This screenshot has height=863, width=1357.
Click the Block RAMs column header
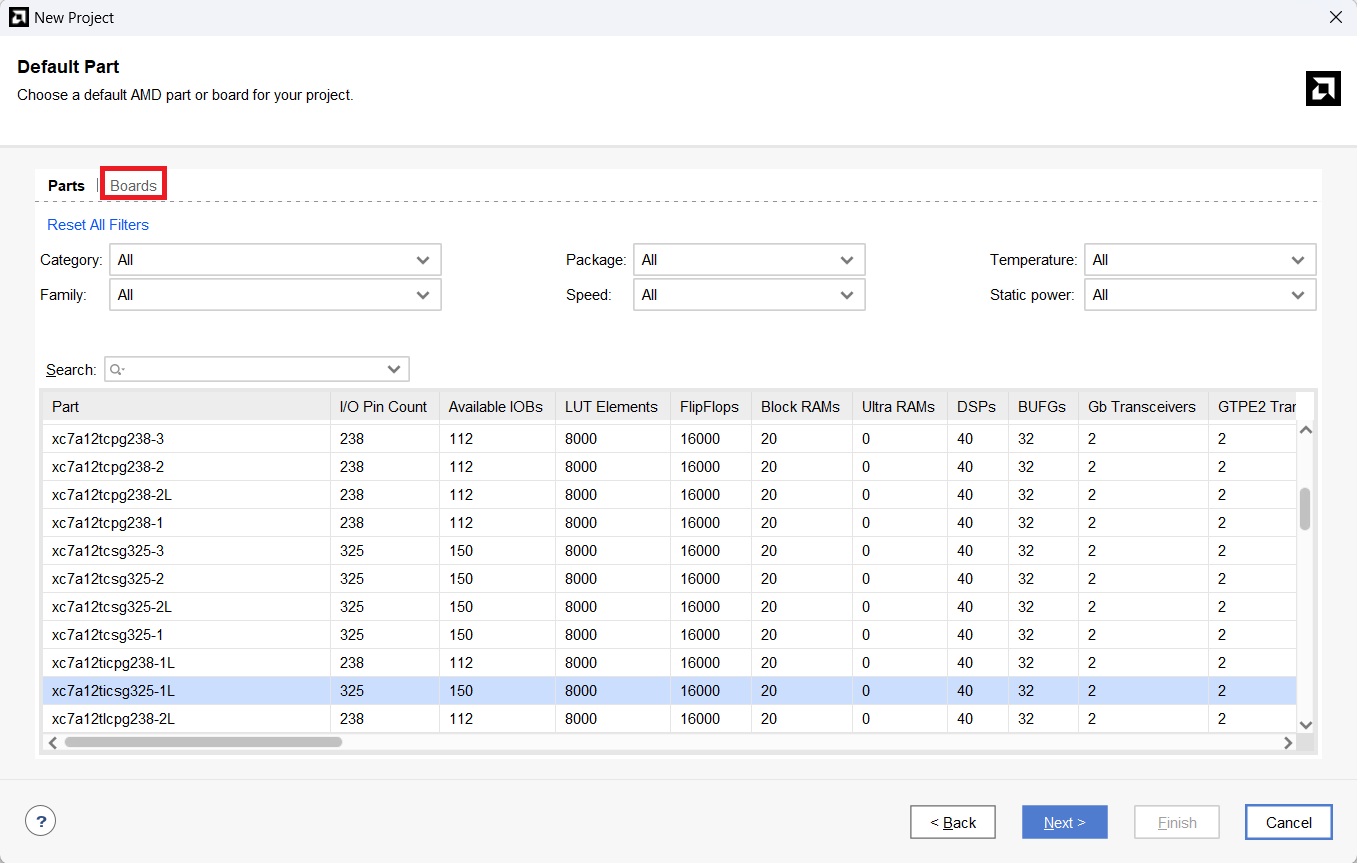pyautogui.click(x=801, y=407)
